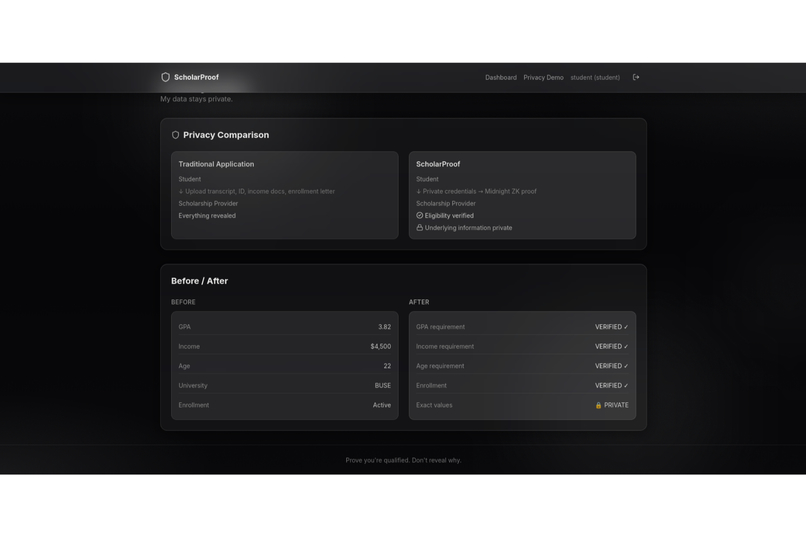Click the GPA value 3.82
Viewport: 806px width, 537px height.
(x=384, y=327)
